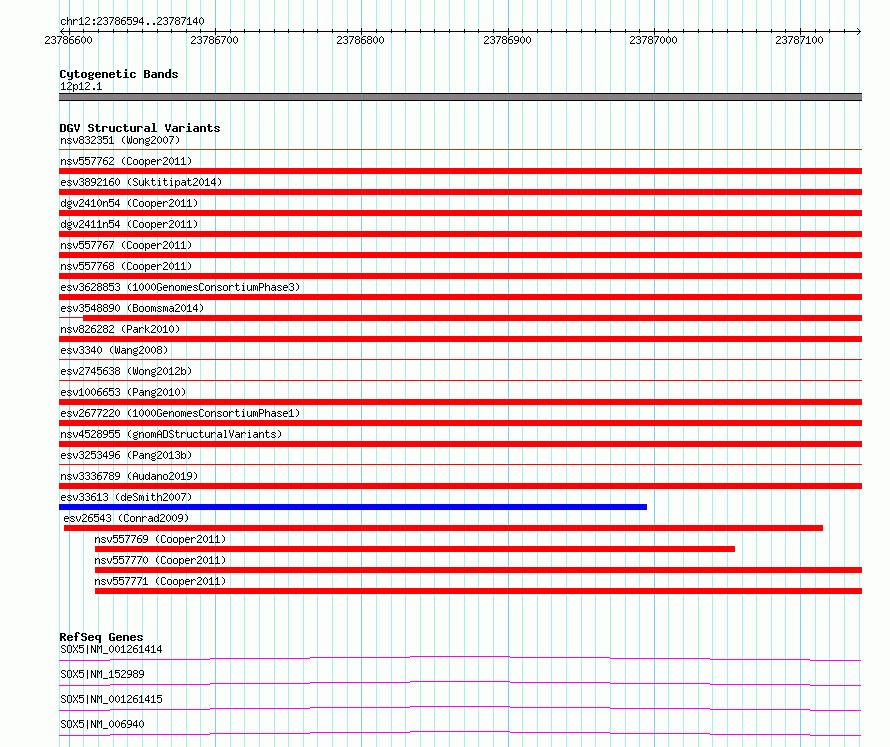Click the thin nsv832351 variant line

coord(460,149)
